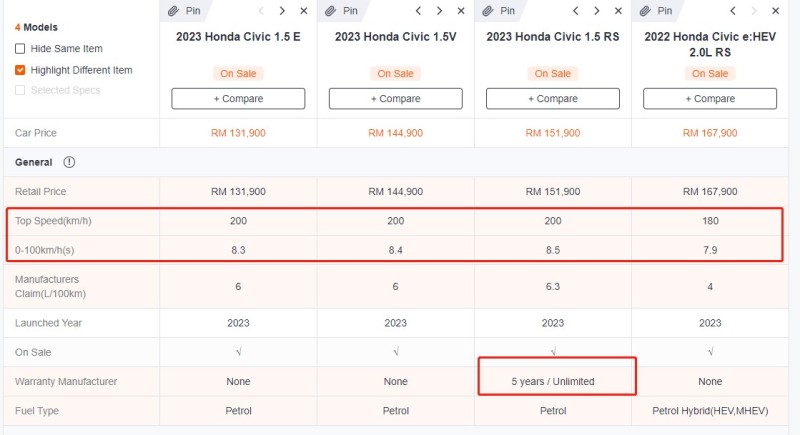800x435 pixels.
Task: Open the 2022 Honda Civic e:HEV 2.0L RS title
Action: (x=710, y=44)
